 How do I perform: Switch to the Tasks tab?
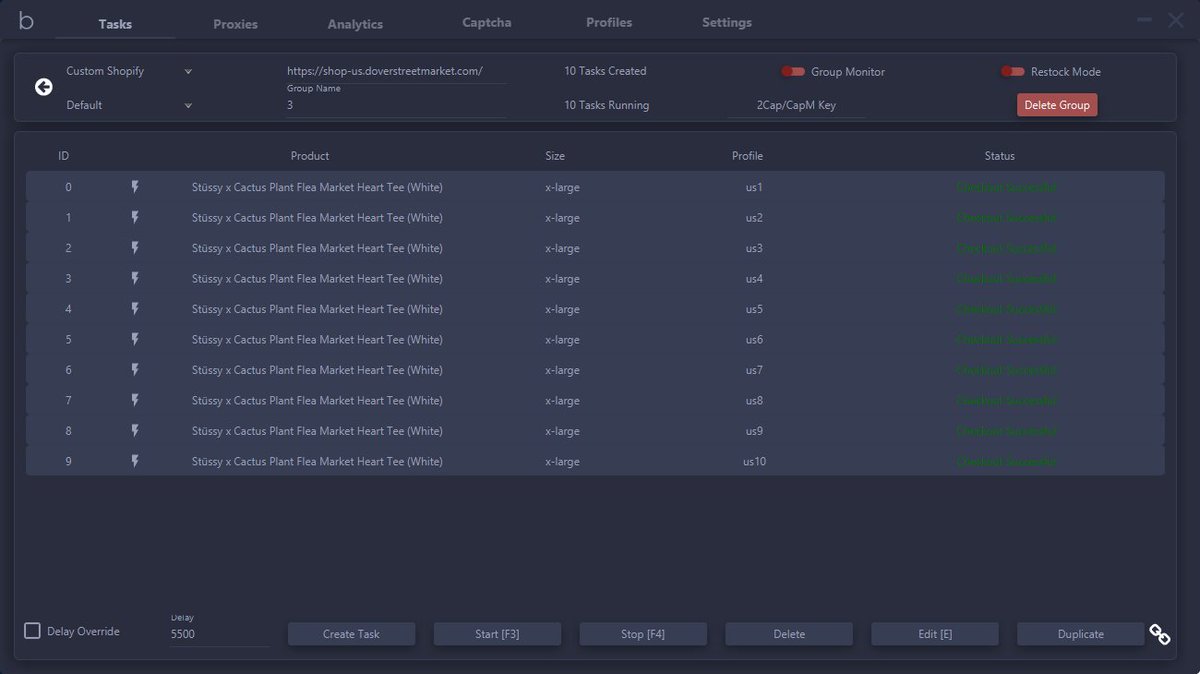(115, 24)
